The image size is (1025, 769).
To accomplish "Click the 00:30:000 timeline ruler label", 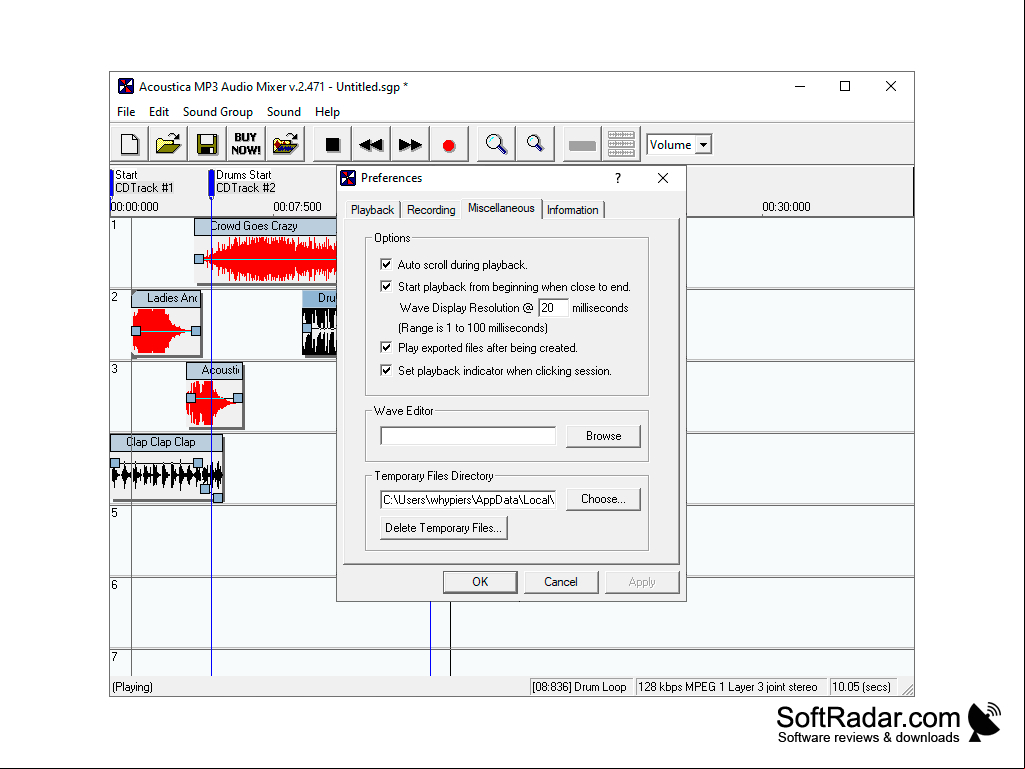I will (786, 207).
